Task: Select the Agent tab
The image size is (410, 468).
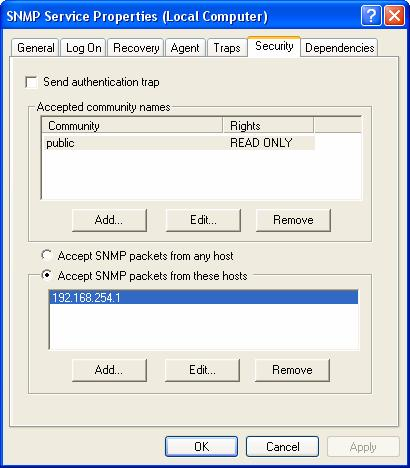Action: click(185, 48)
